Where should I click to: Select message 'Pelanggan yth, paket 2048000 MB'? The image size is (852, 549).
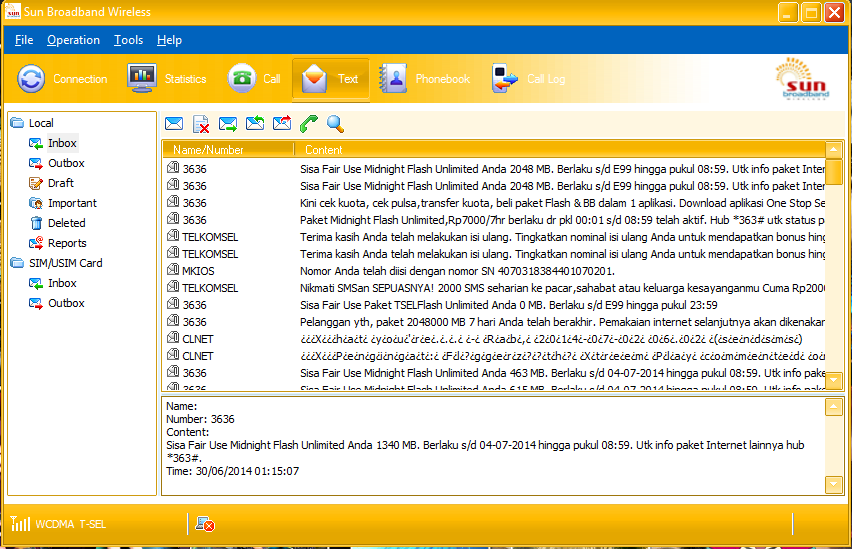pos(494,322)
